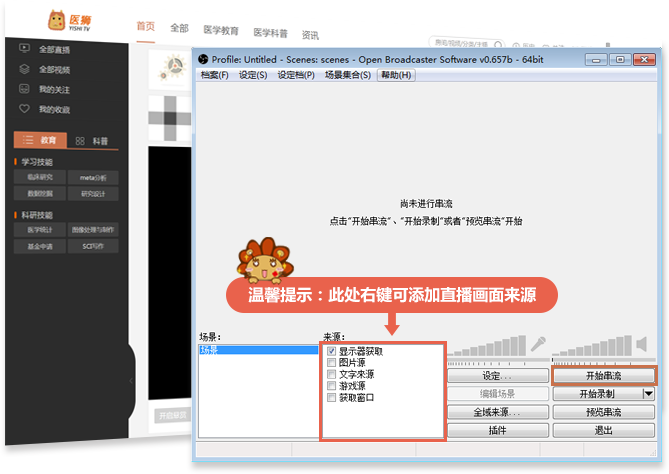Open 全部直播 monitor icon in sidebar
Image resolution: width=669 pixels, height=474 pixels.
tap(24, 49)
